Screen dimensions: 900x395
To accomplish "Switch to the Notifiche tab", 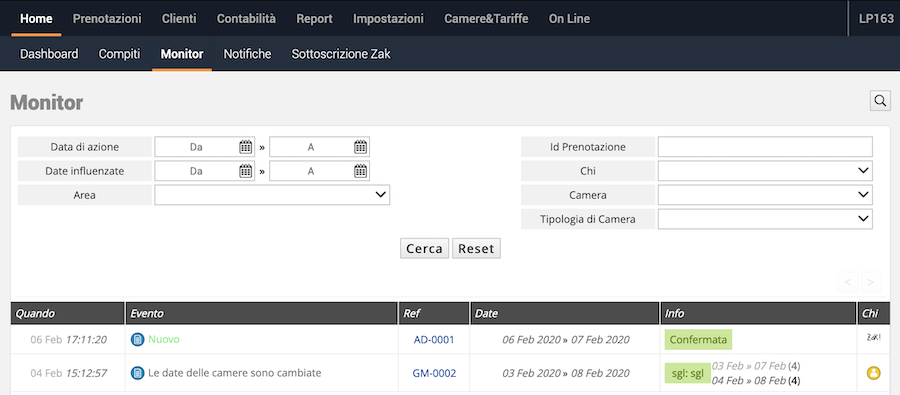I will 247,55.
